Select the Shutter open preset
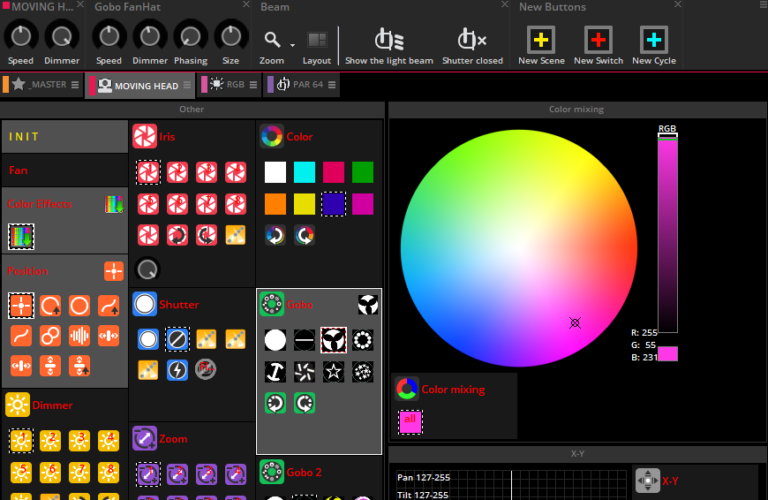This screenshot has height=500, width=768. point(148,339)
